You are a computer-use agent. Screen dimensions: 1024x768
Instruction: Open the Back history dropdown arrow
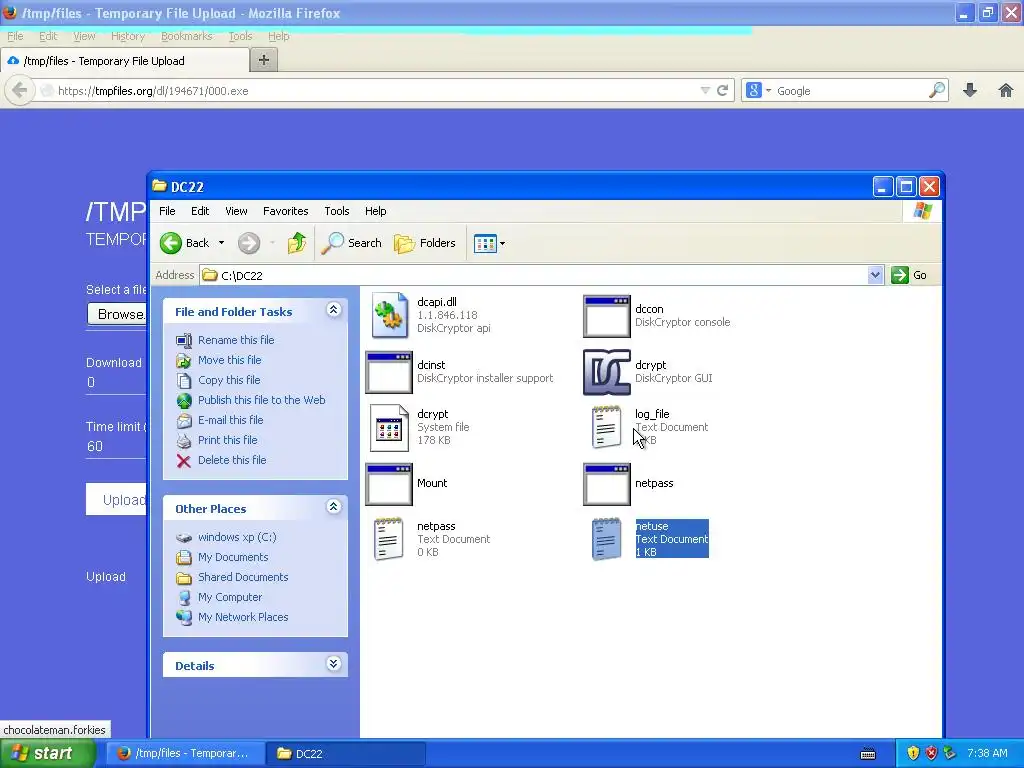(x=221, y=243)
